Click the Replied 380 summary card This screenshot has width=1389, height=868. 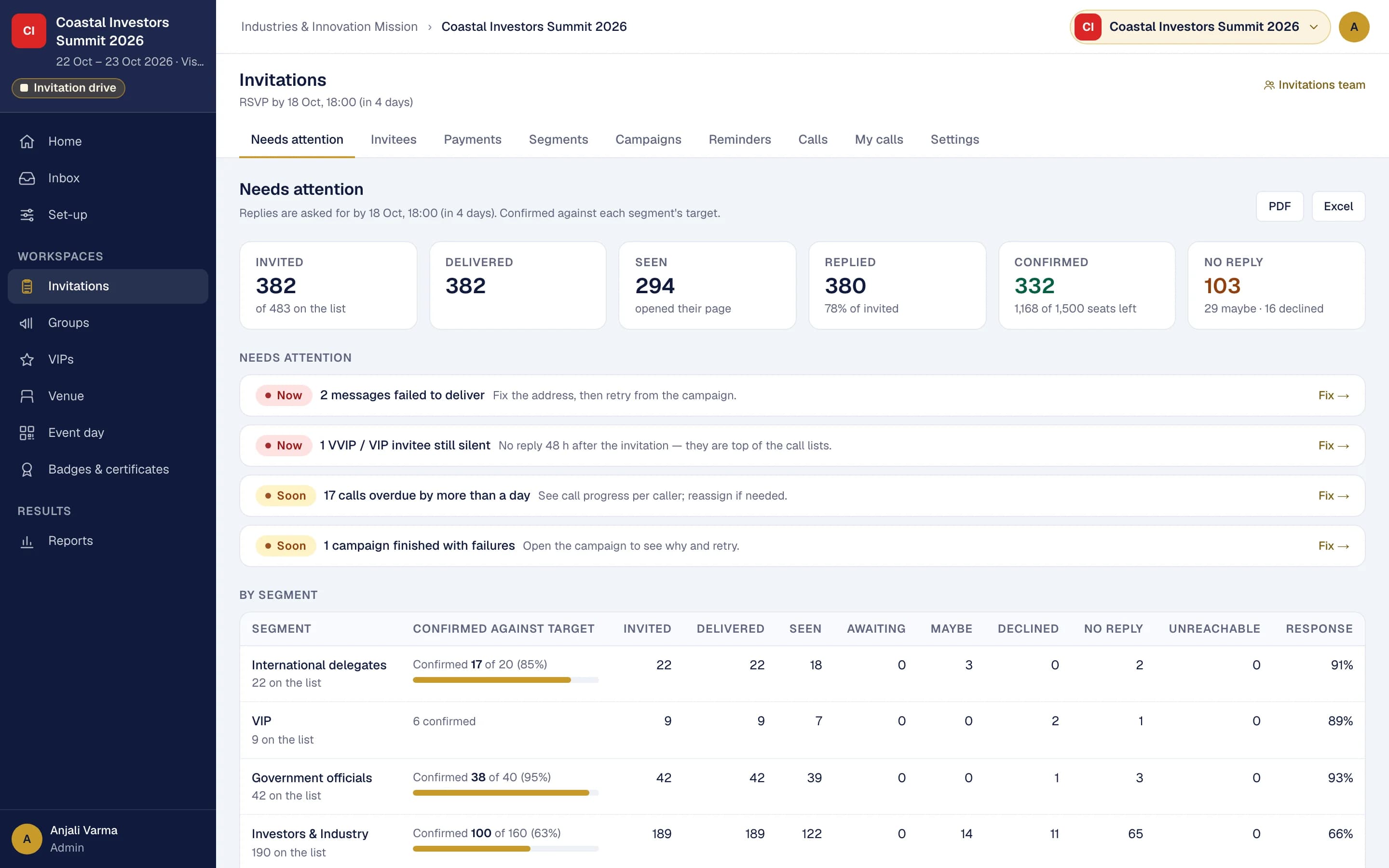click(897, 285)
